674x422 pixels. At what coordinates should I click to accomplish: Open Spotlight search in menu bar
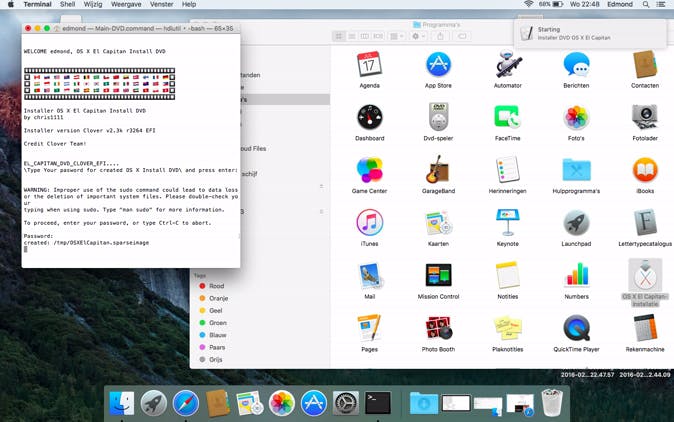(646, 4)
